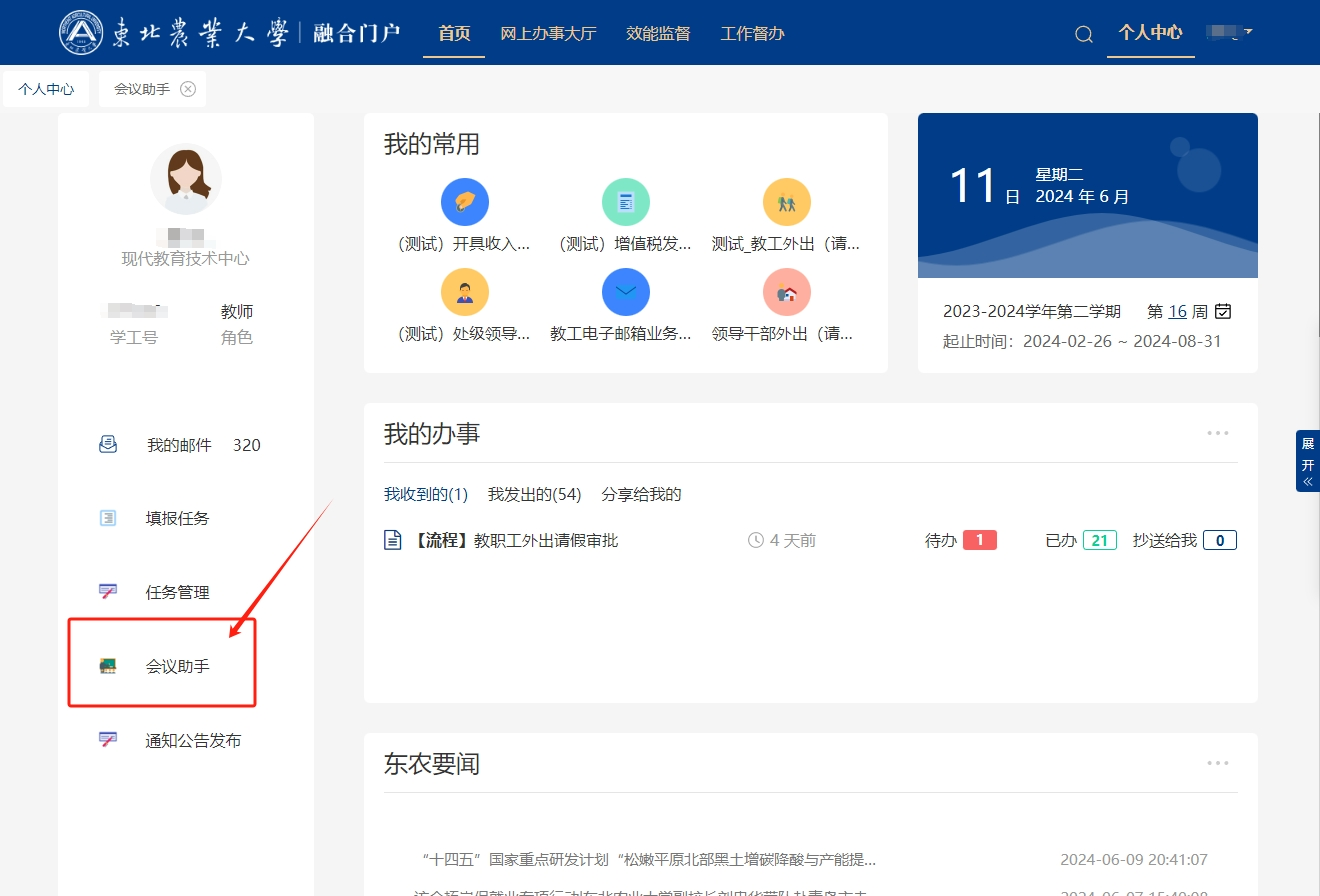Click the search magnifier icon in header

(1083, 34)
